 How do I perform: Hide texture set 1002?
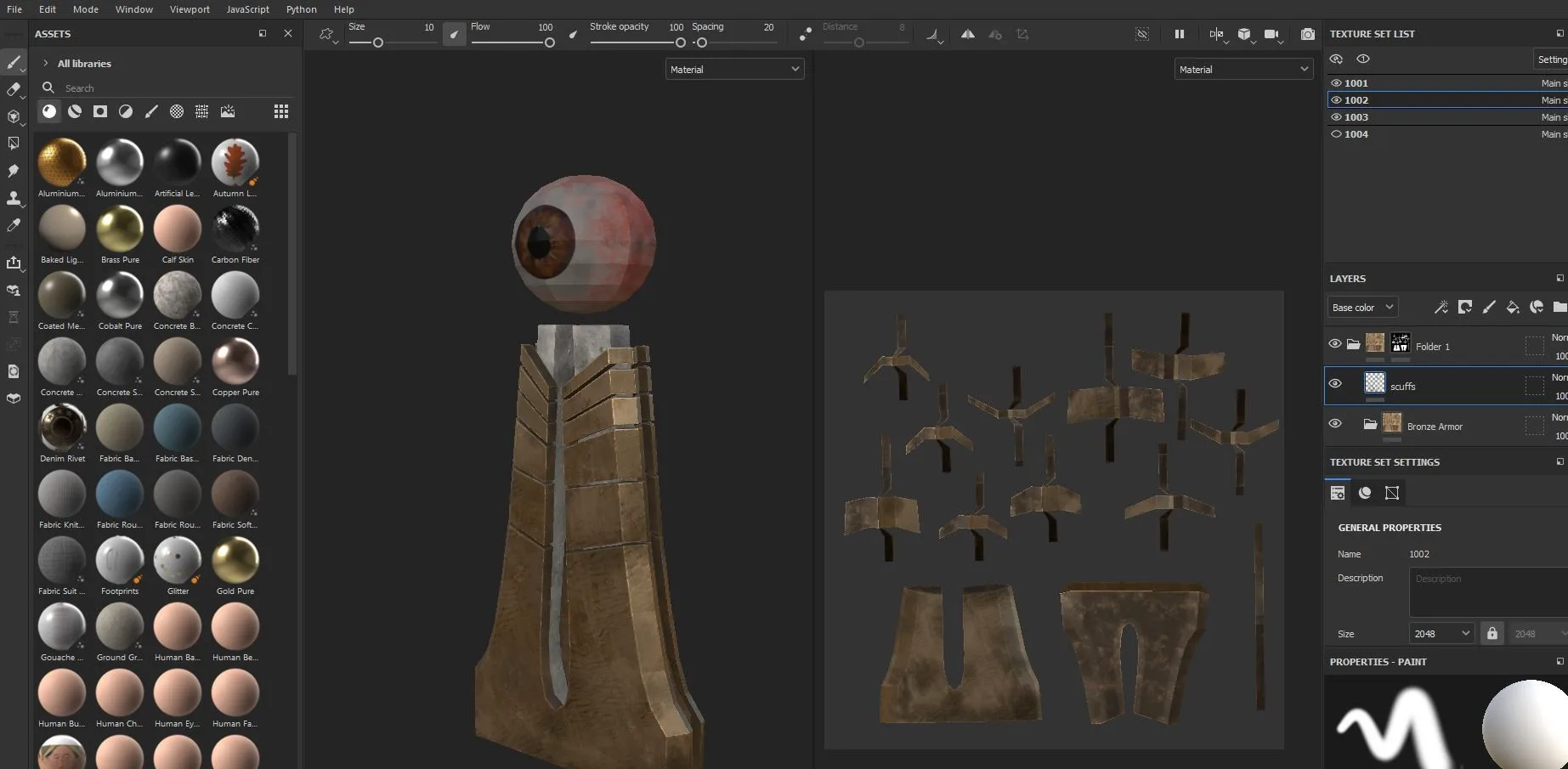click(x=1336, y=100)
